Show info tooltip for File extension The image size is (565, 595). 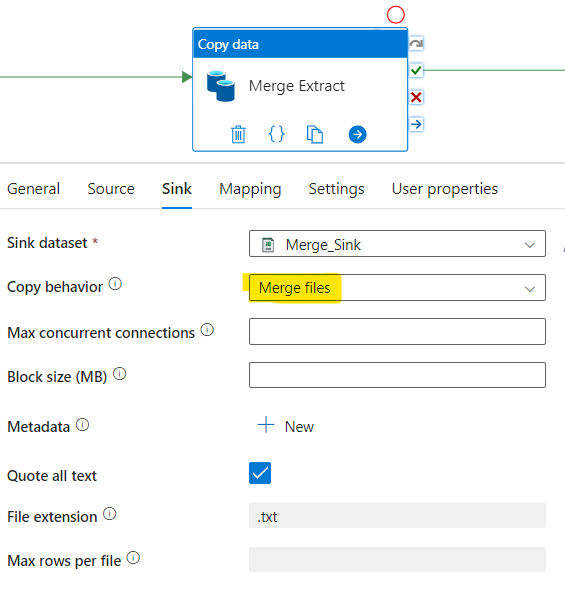pyautogui.click(x=110, y=514)
